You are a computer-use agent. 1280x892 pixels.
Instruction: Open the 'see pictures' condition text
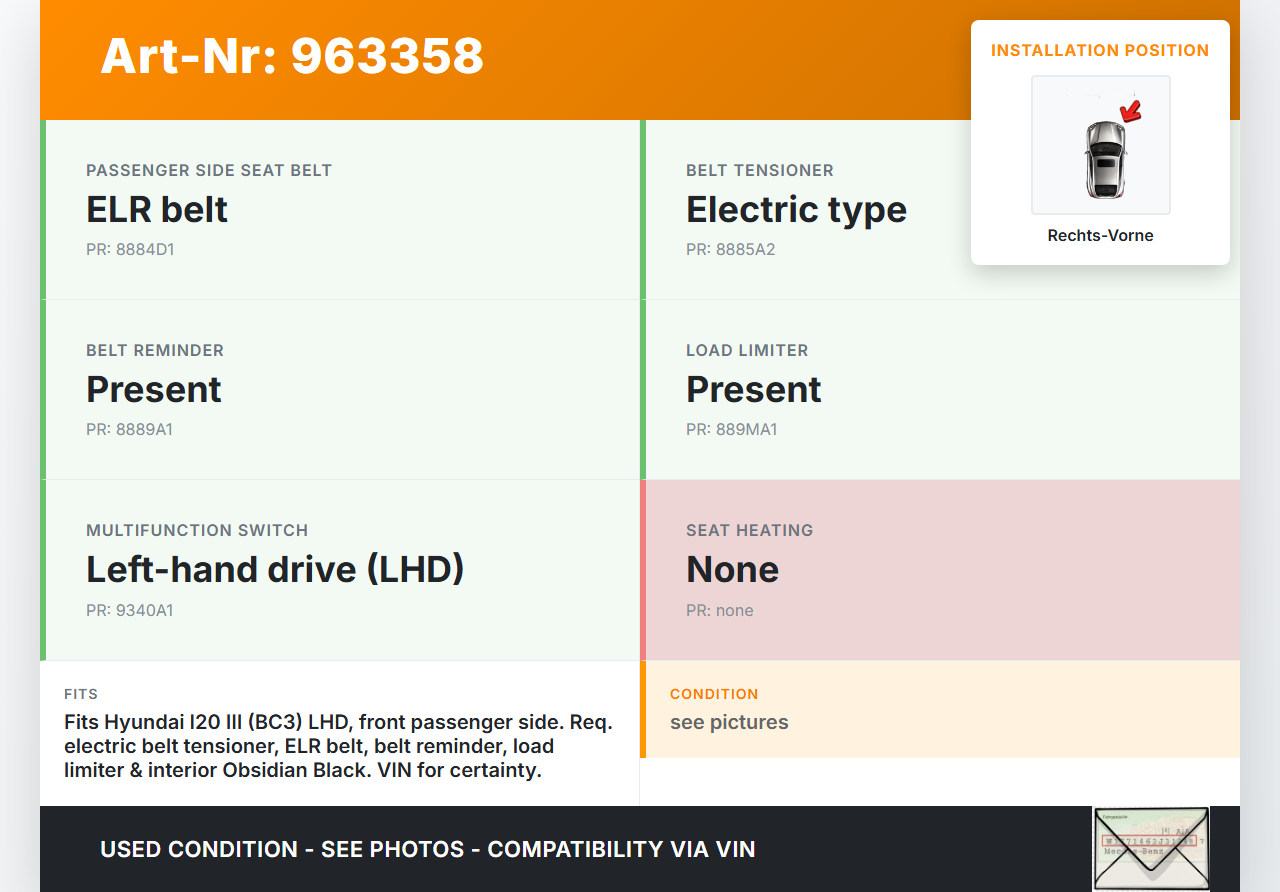pos(729,722)
